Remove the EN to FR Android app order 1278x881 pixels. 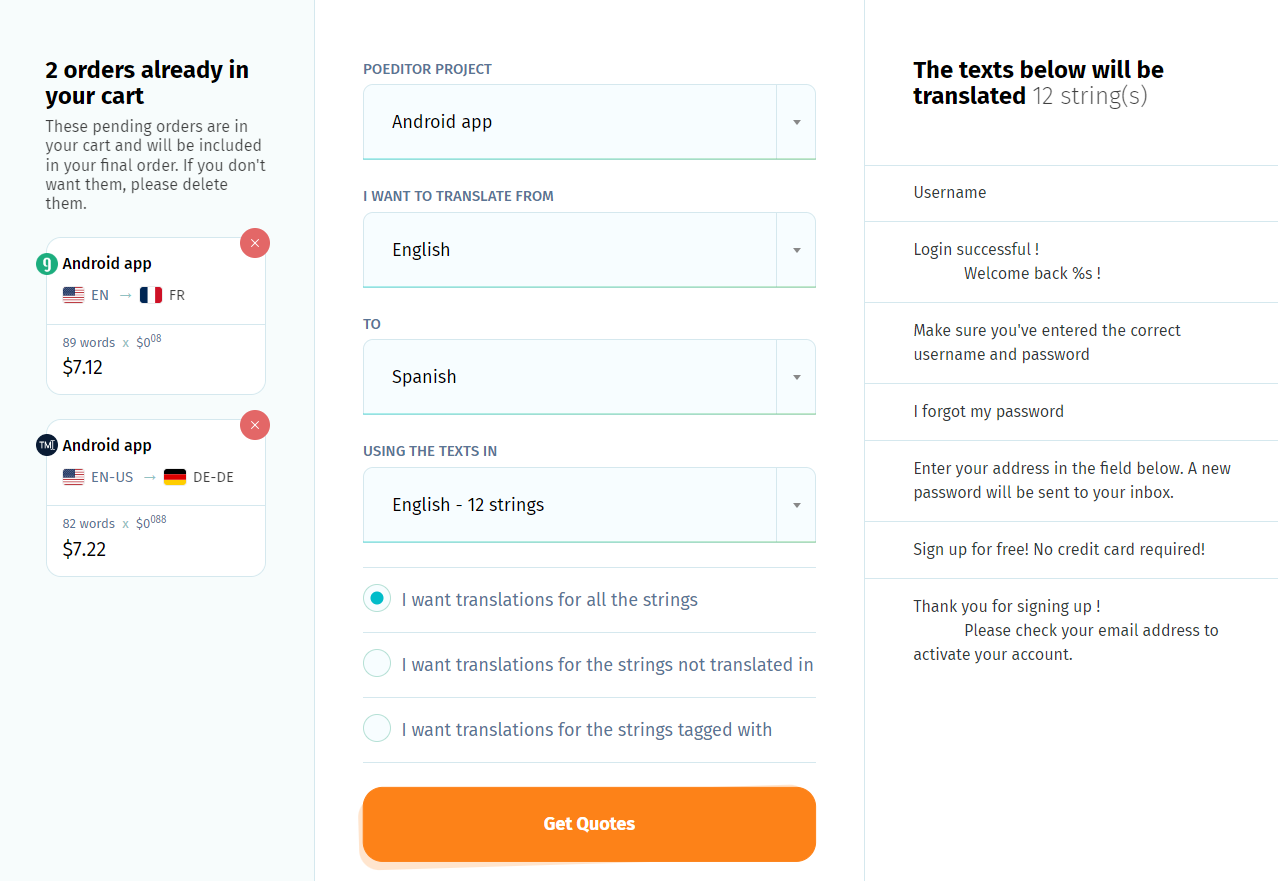coord(255,243)
